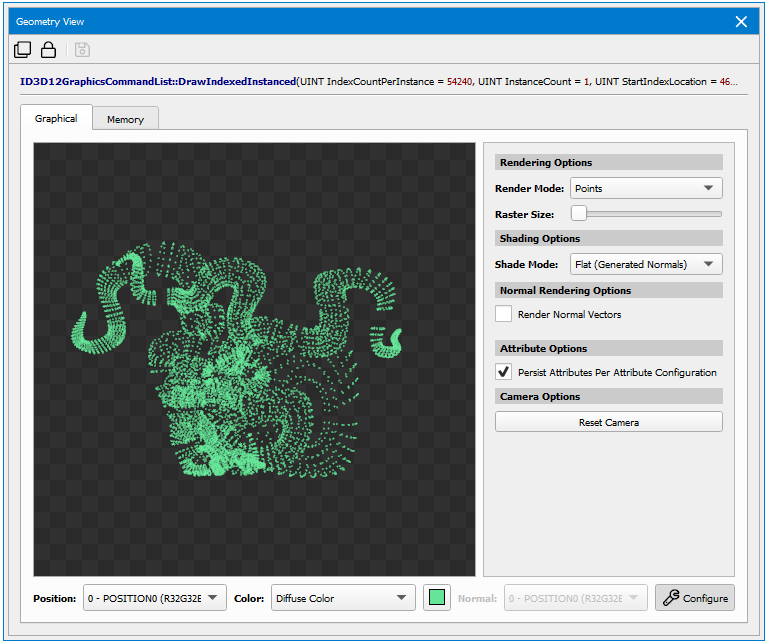
Task: Click the wrench icon on Configure button
Action: click(x=670, y=598)
